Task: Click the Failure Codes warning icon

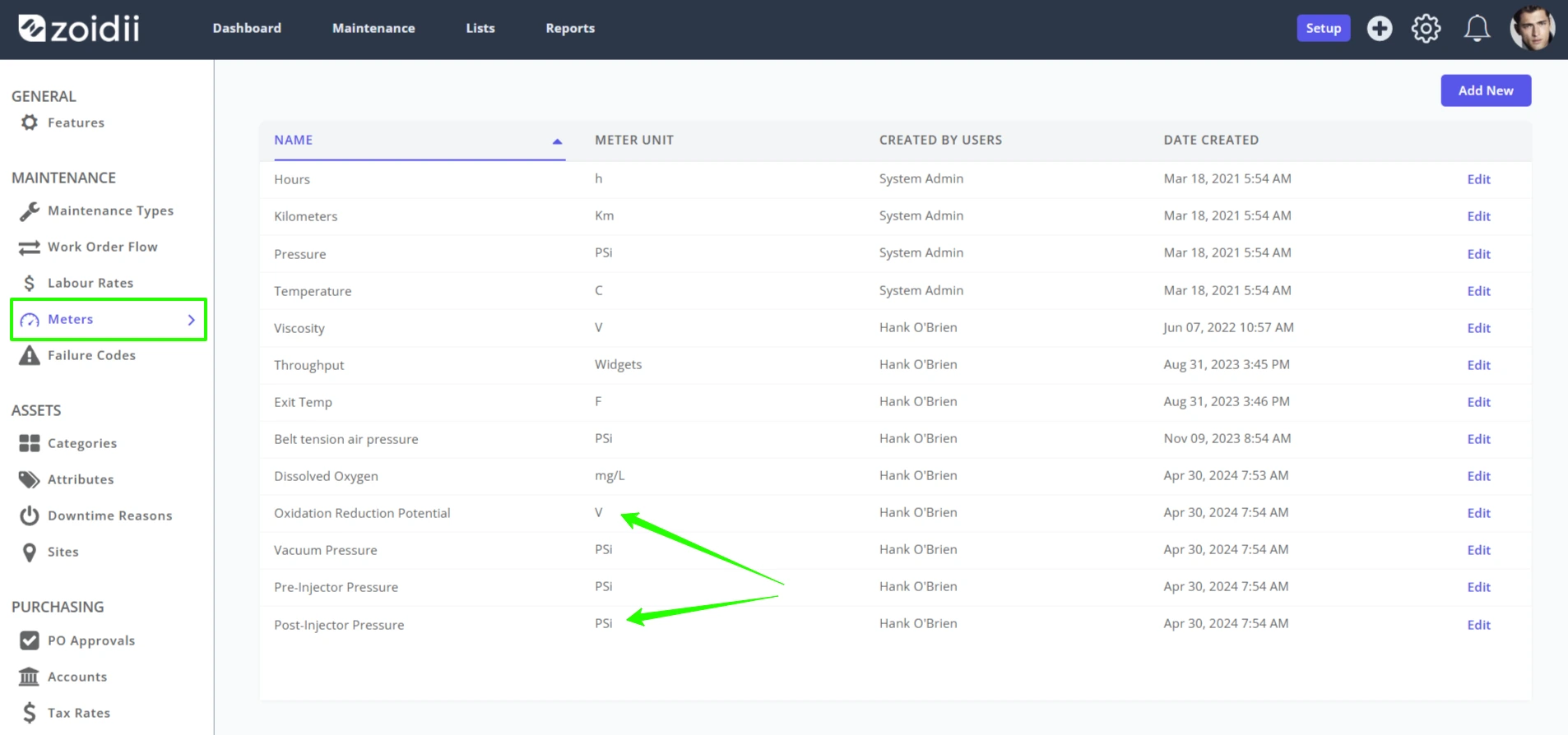Action: pos(30,355)
